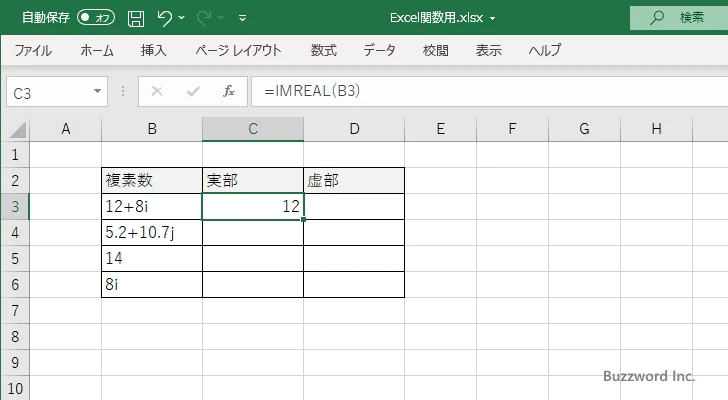Click the Name Box showing C3
Screen dimensions: 728x400
[x=49, y=92]
